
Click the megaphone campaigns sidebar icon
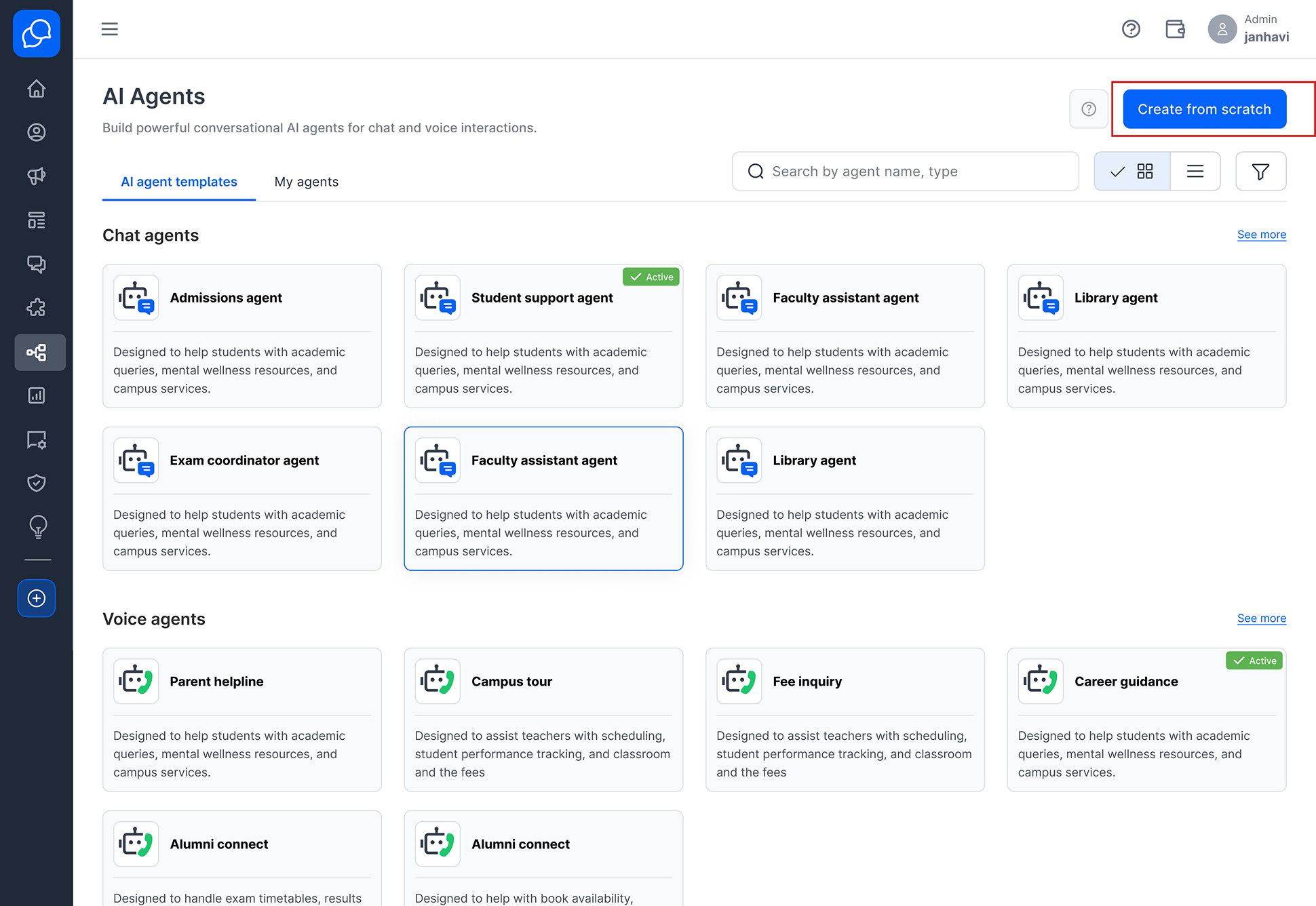pos(37,176)
